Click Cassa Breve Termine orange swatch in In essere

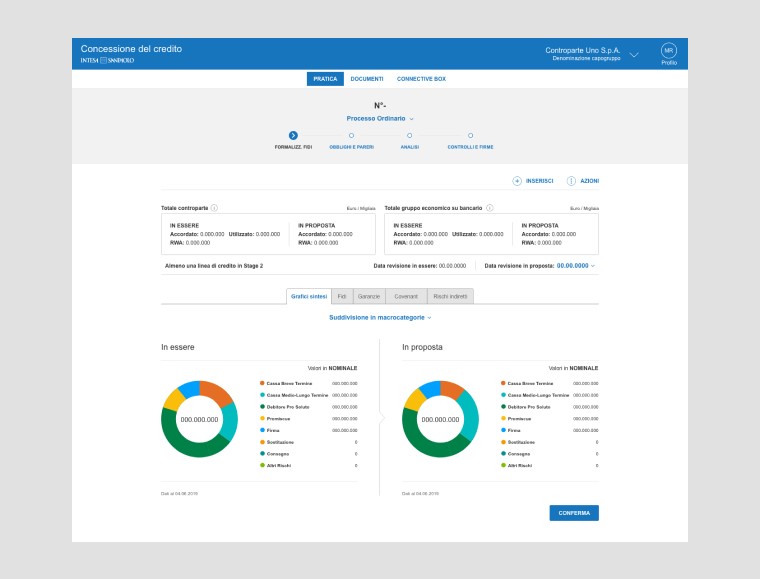262,383
